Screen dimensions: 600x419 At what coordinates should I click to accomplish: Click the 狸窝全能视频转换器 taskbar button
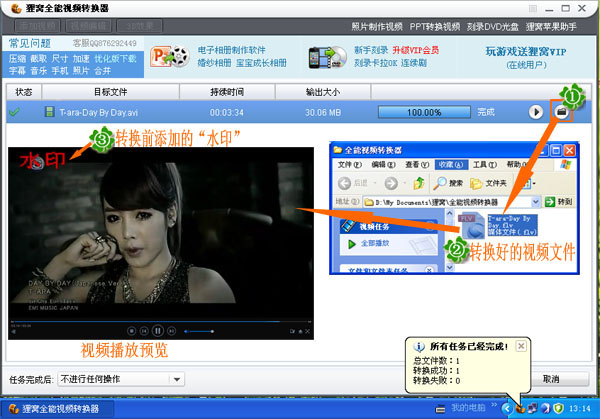click(x=57, y=409)
